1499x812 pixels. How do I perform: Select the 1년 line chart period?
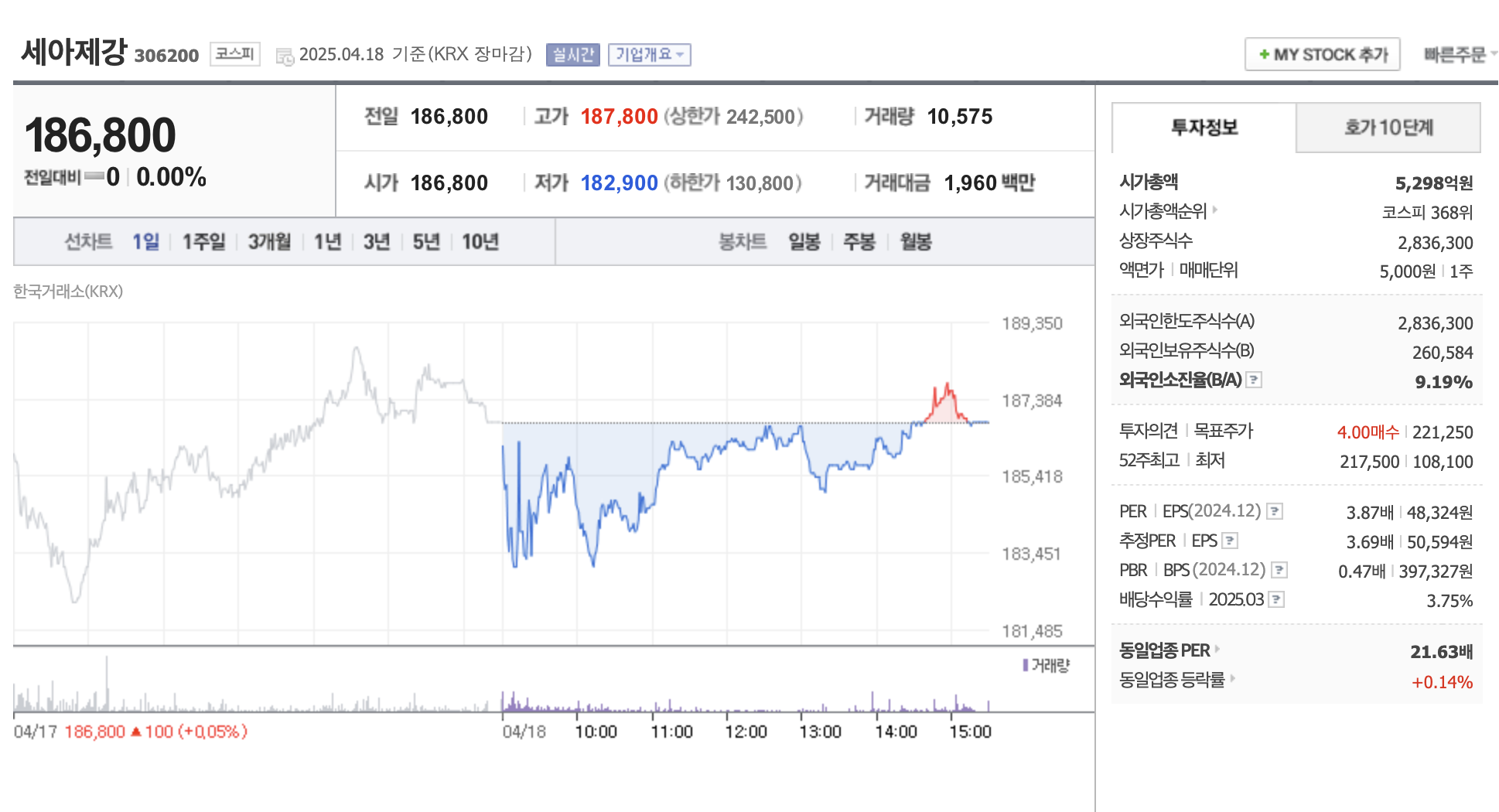328,242
